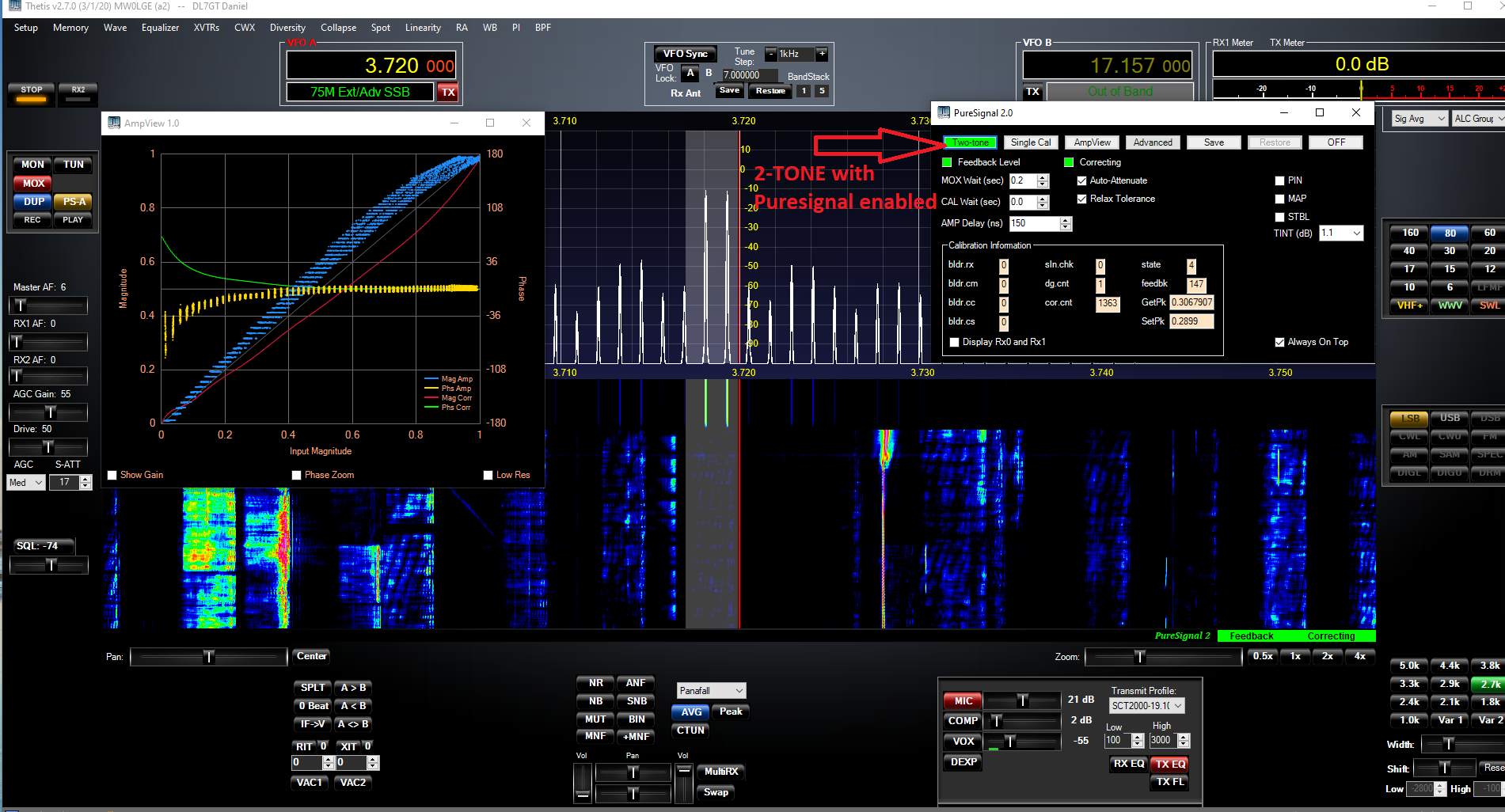Open the Equalizer menu

coord(160,28)
